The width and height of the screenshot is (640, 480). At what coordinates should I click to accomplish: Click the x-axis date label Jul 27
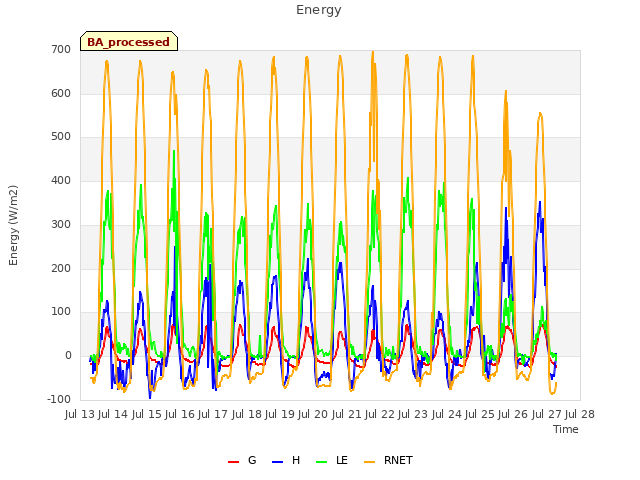point(547,414)
